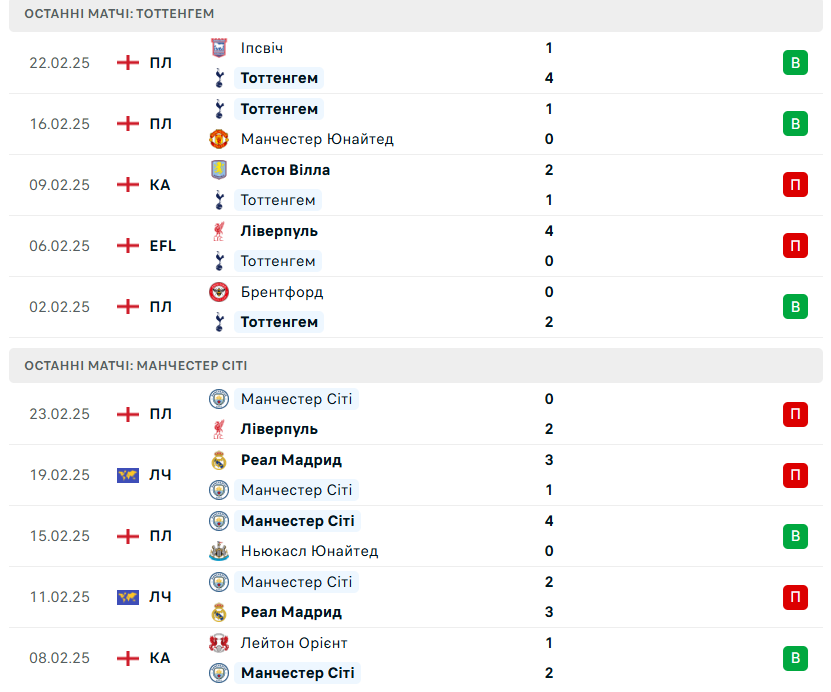Click the Aston Villa crest icon
This screenshot has height=692, width=831.
pyautogui.click(x=219, y=170)
